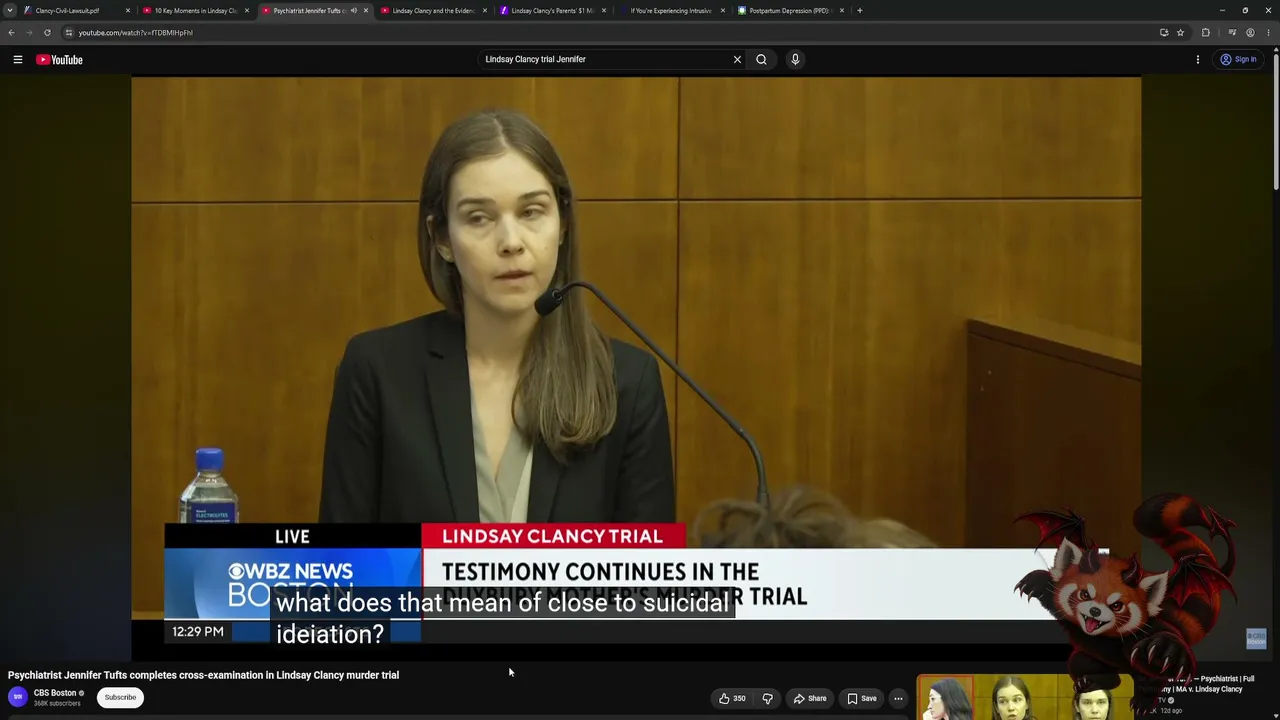The height and width of the screenshot is (720, 1280).
Task: Dislike the video with thumbs down
Action: [x=767, y=698]
